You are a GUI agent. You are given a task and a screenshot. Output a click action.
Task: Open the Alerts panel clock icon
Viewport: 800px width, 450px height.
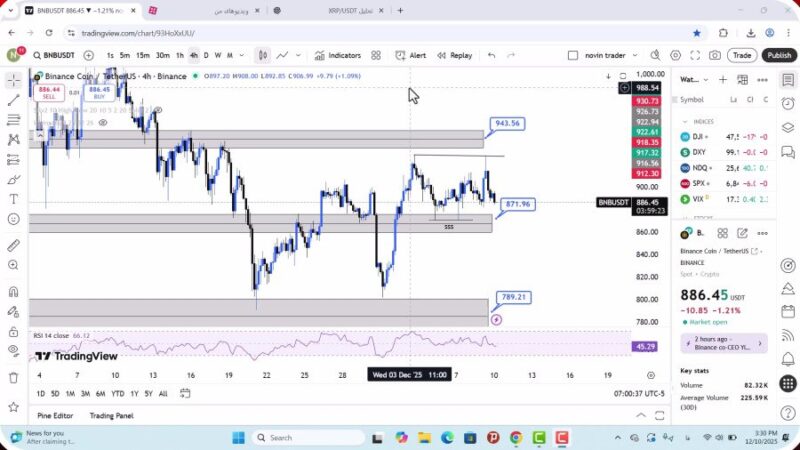click(788, 102)
